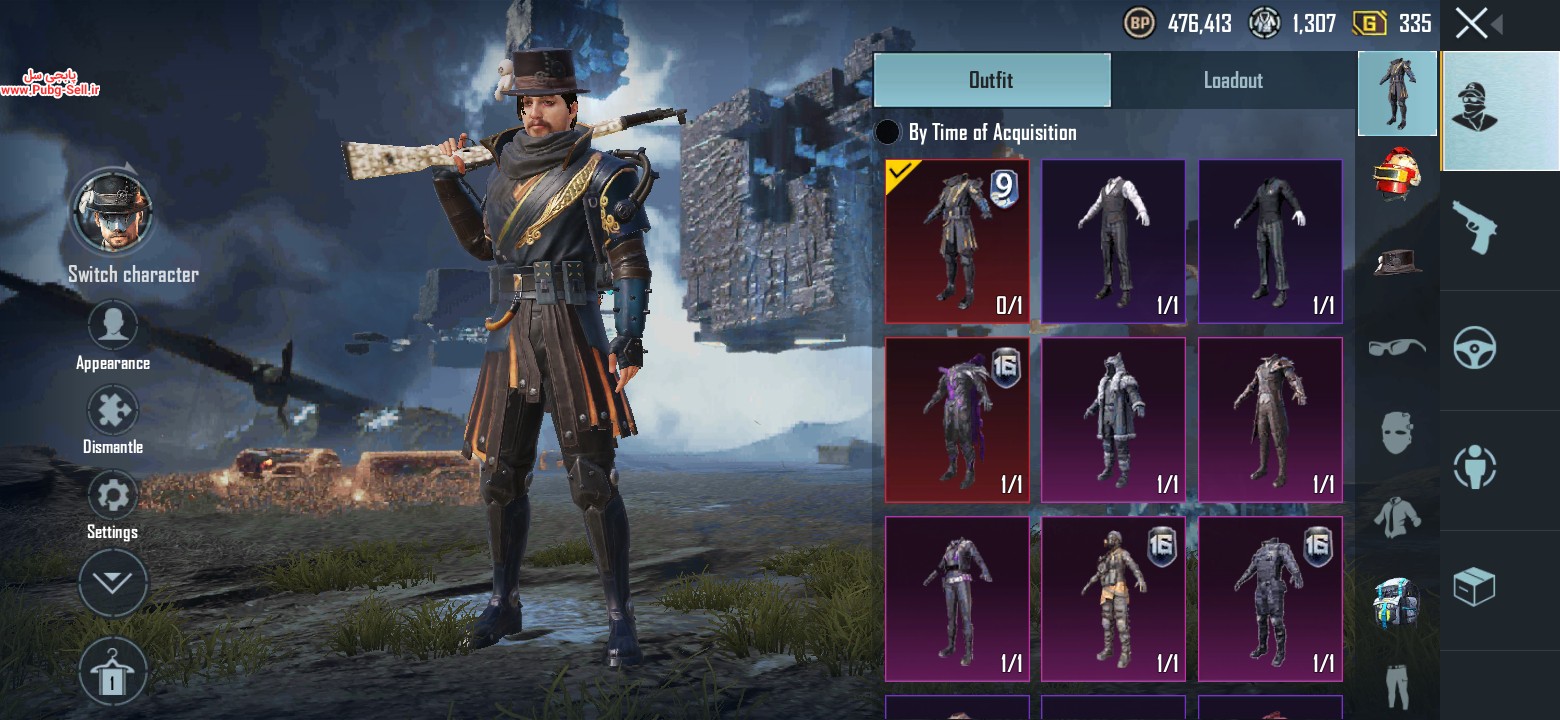Open the steering wheel vehicles section
The width and height of the screenshot is (1560, 720).
pos(1474,348)
